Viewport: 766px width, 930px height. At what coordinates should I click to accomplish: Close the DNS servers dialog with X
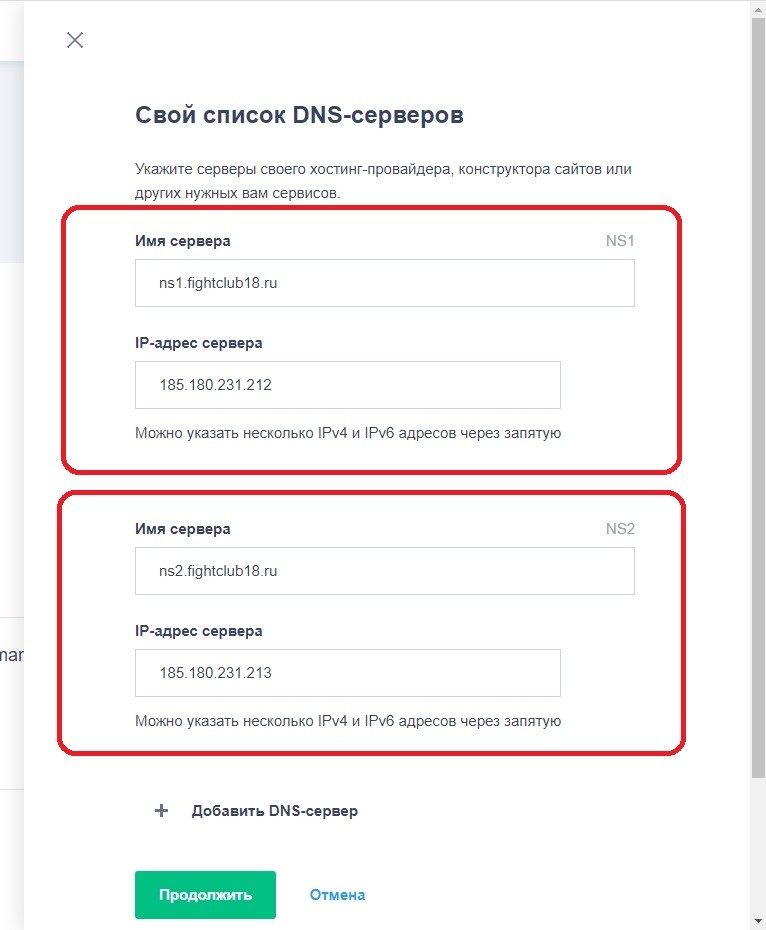point(75,40)
